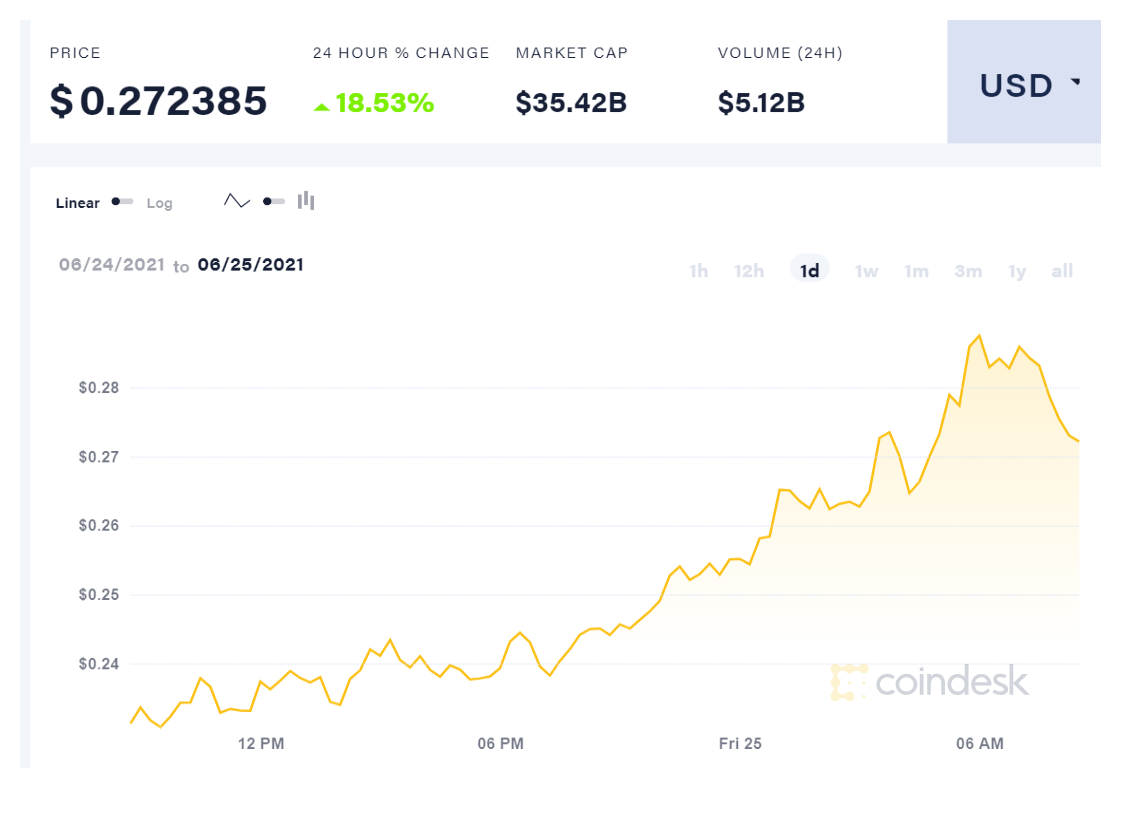Show the all-time range
The height and width of the screenshot is (828, 1121).
click(1062, 271)
